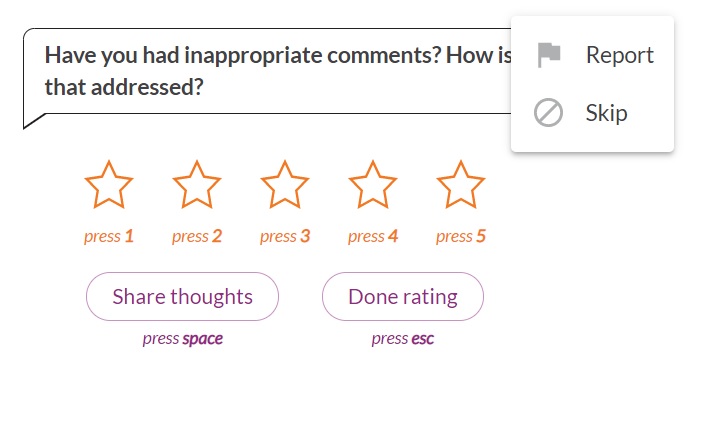This screenshot has width=702, height=422.
Task: Click the circle-slash Skip icon
Action: click(548, 113)
